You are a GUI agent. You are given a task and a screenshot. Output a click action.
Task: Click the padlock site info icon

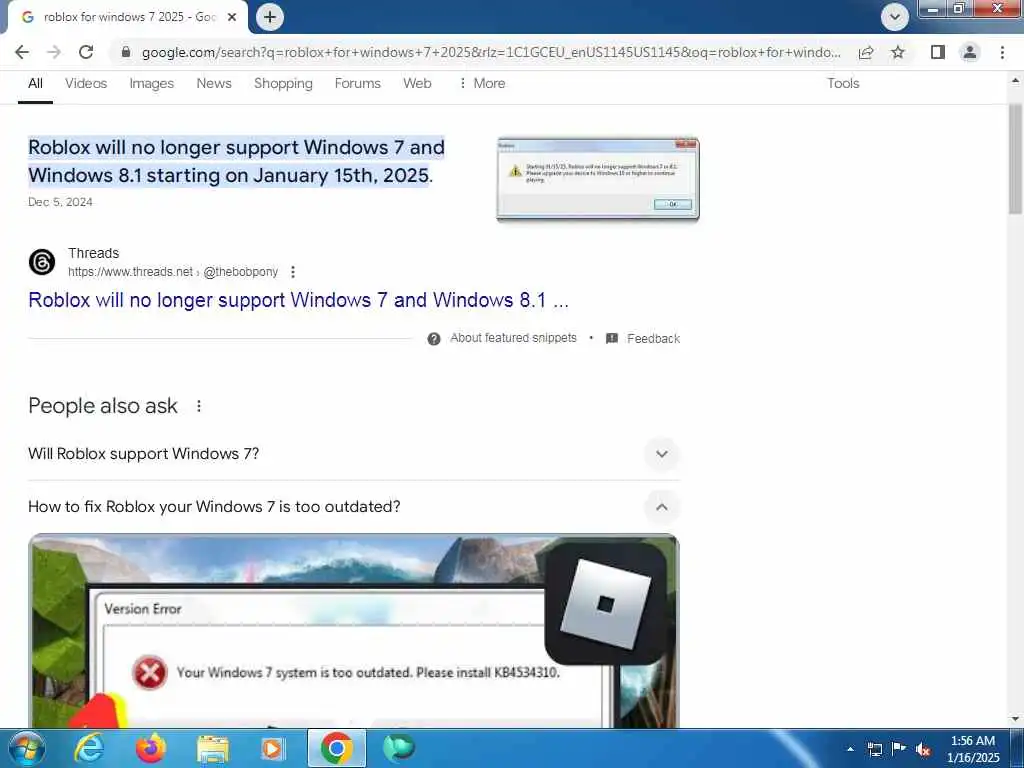(126, 52)
